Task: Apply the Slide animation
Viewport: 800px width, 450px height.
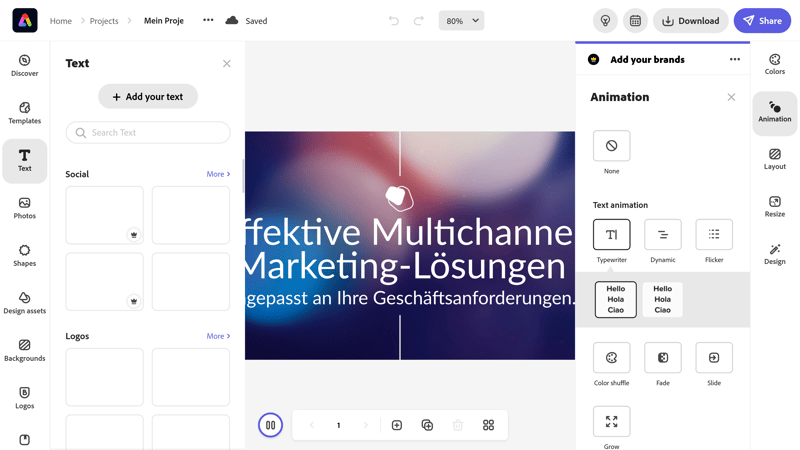Action: click(x=714, y=358)
